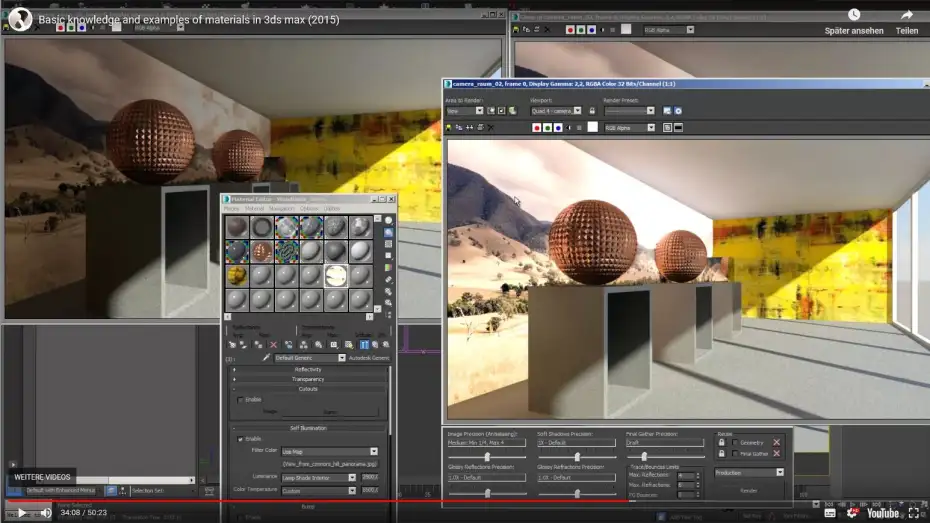Click the panorama jpg map button

pyautogui.click(x=329, y=464)
